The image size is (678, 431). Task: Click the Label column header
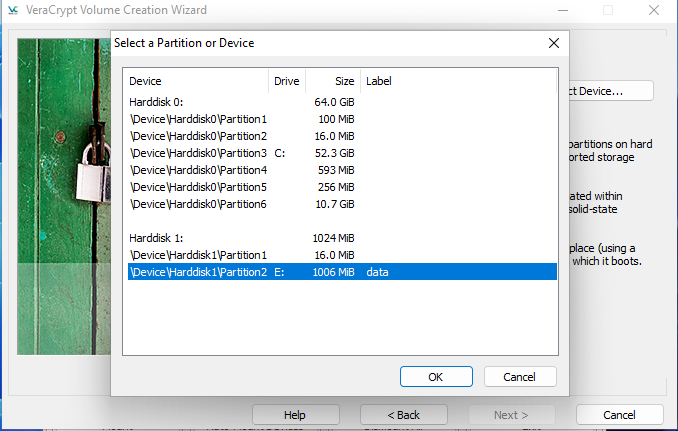(458, 81)
